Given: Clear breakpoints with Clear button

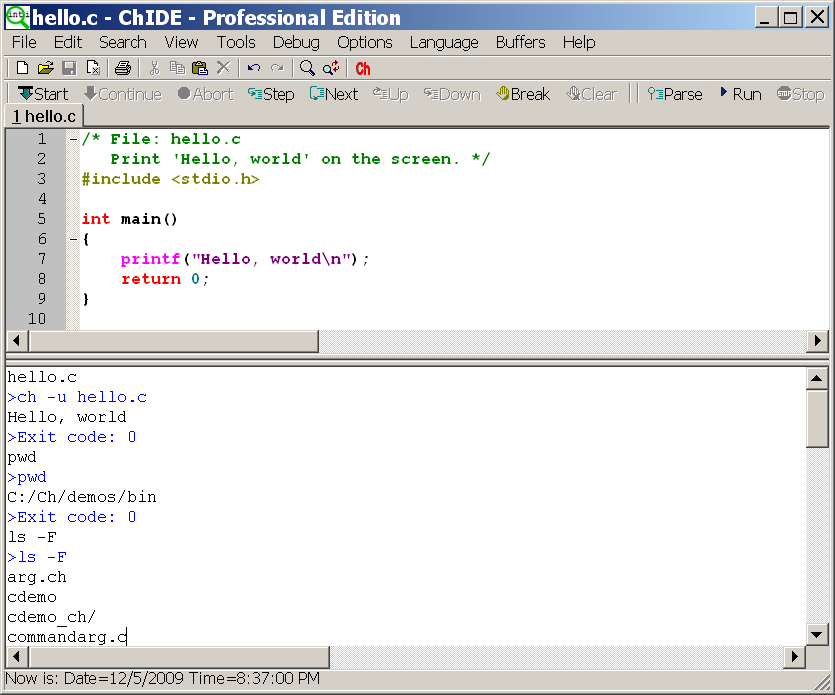Looking at the screenshot, I should point(592,94).
